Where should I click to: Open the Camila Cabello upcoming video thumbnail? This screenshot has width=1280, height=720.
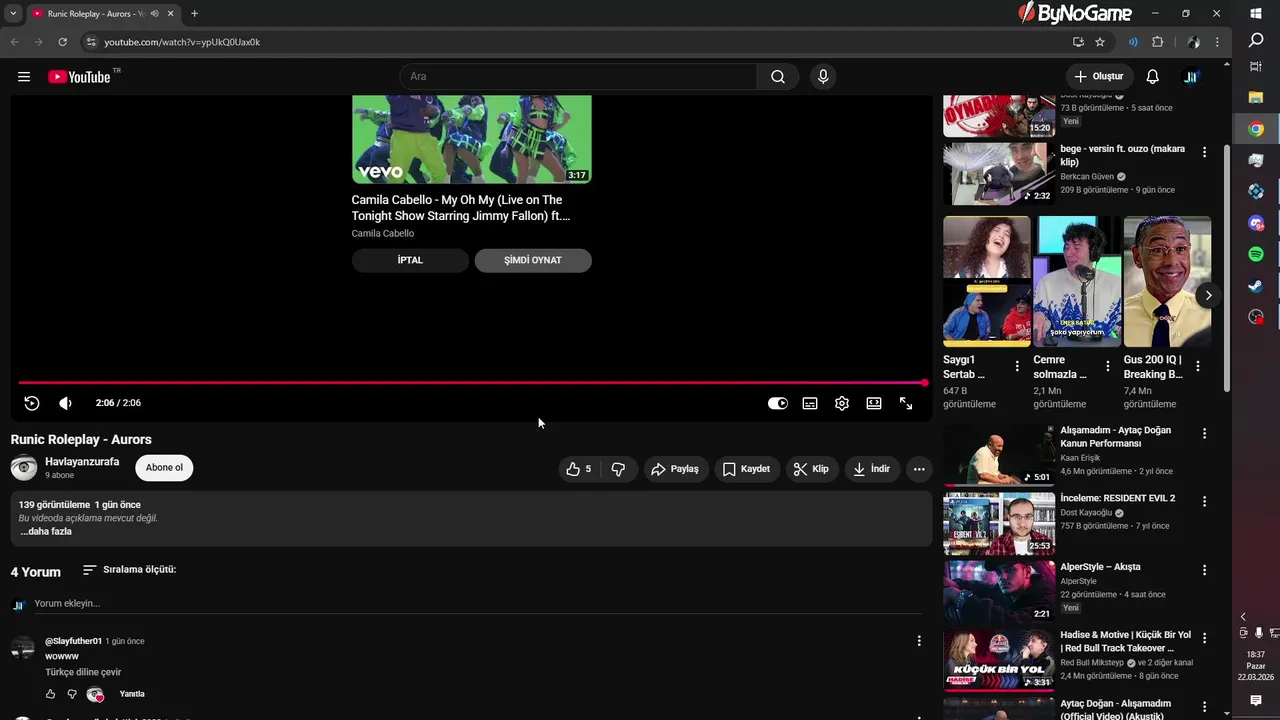point(471,139)
